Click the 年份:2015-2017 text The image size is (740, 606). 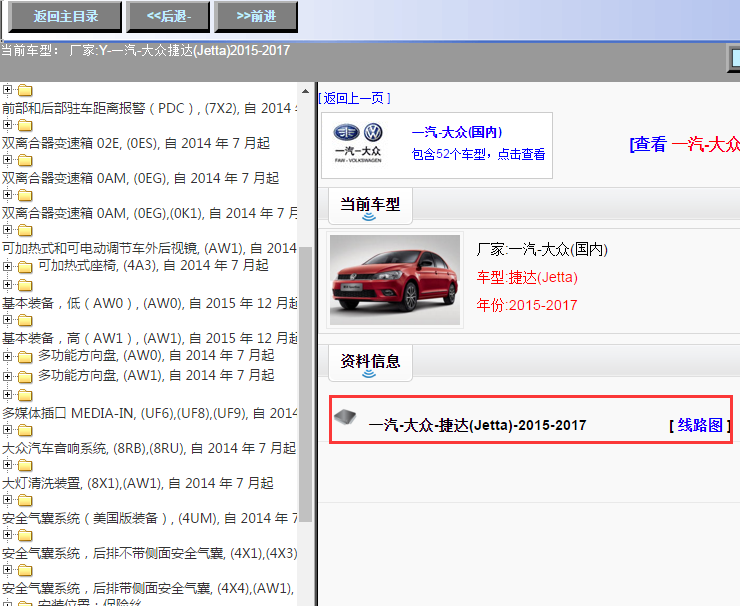click(527, 305)
